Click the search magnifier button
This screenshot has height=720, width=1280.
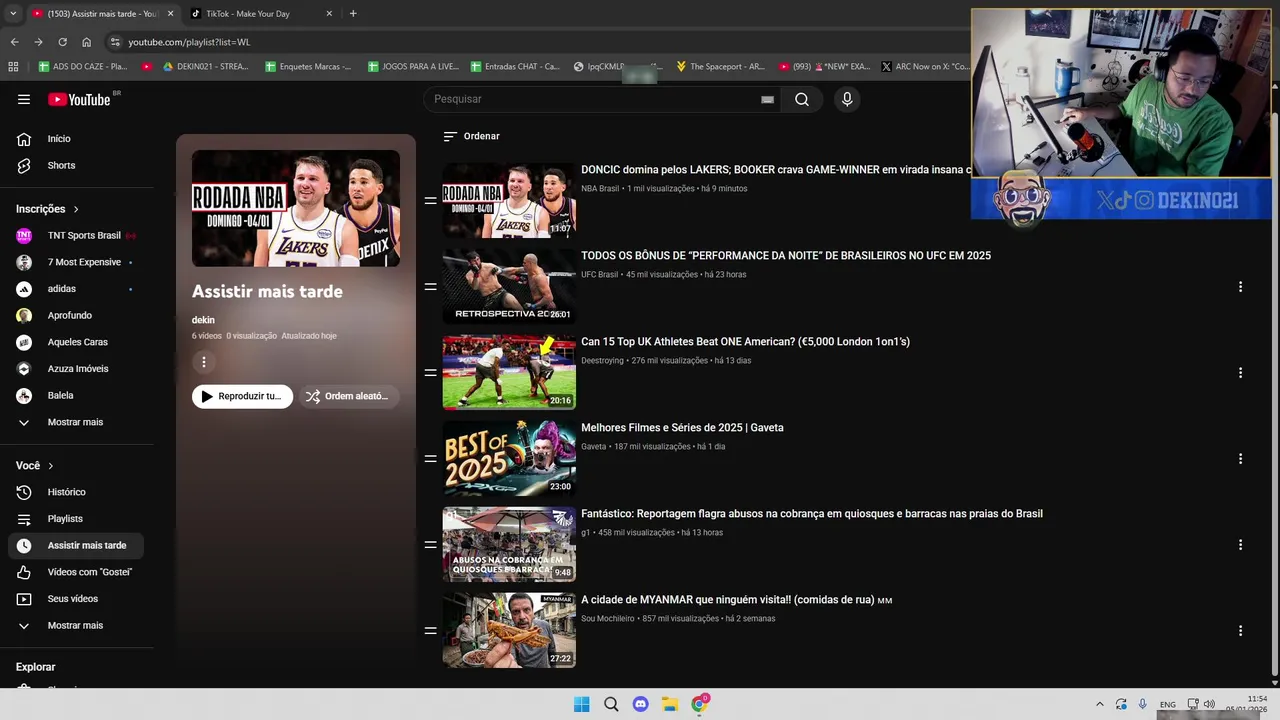[802, 99]
